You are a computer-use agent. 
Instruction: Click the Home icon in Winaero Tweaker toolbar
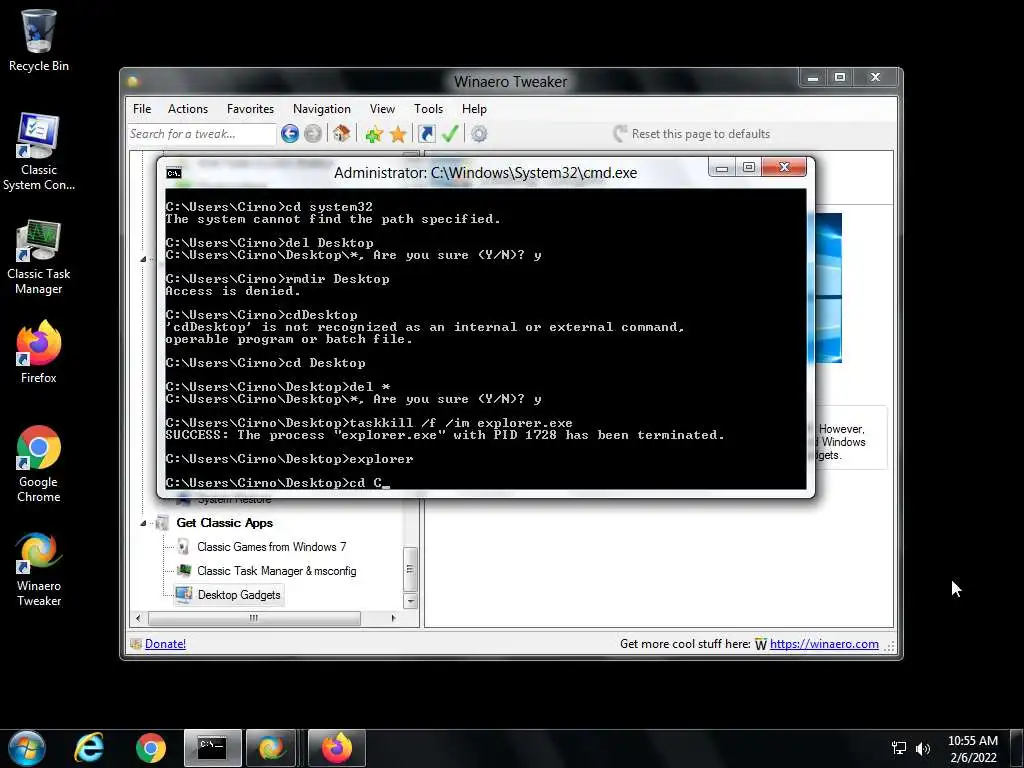pyautogui.click(x=341, y=134)
